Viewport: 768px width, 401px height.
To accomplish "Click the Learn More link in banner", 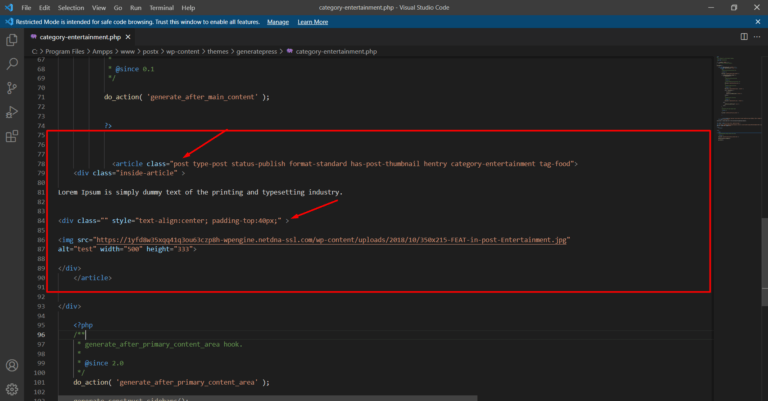I will [x=312, y=22].
